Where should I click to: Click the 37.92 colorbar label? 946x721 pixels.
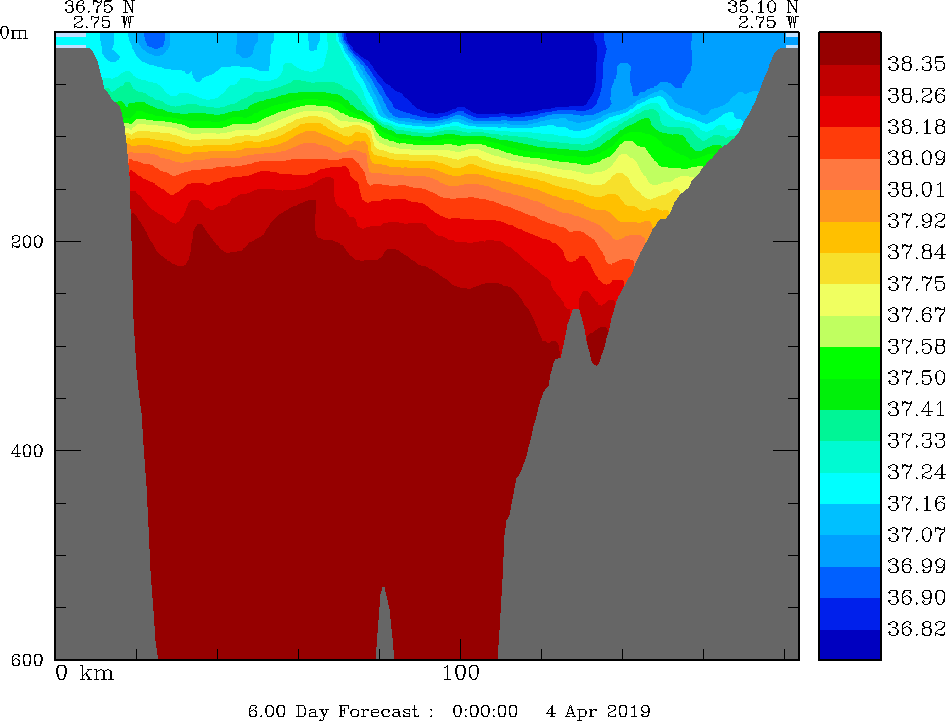click(916, 221)
